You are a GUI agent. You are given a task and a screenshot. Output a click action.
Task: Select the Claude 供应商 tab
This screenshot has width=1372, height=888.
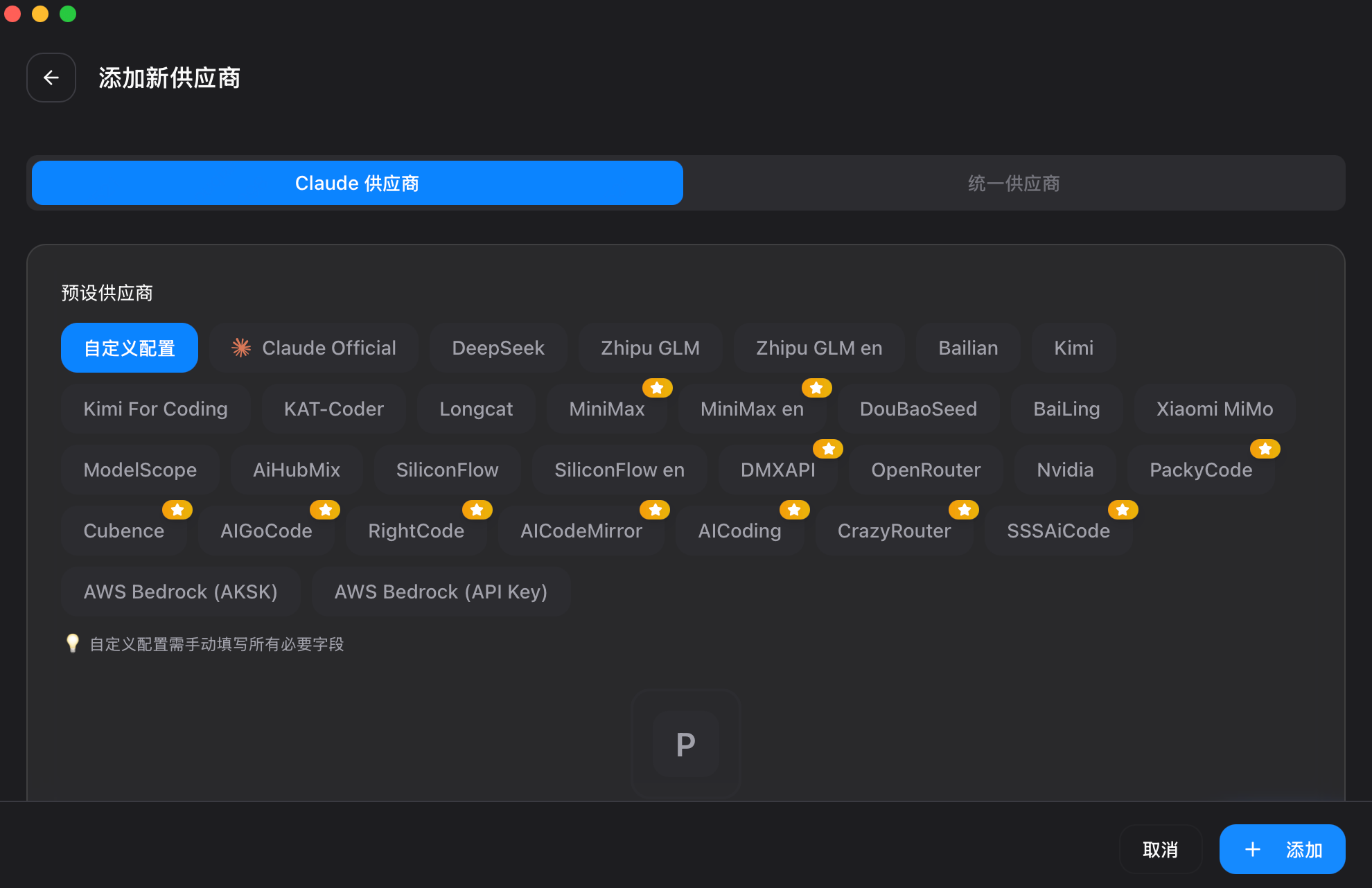(357, 184)
